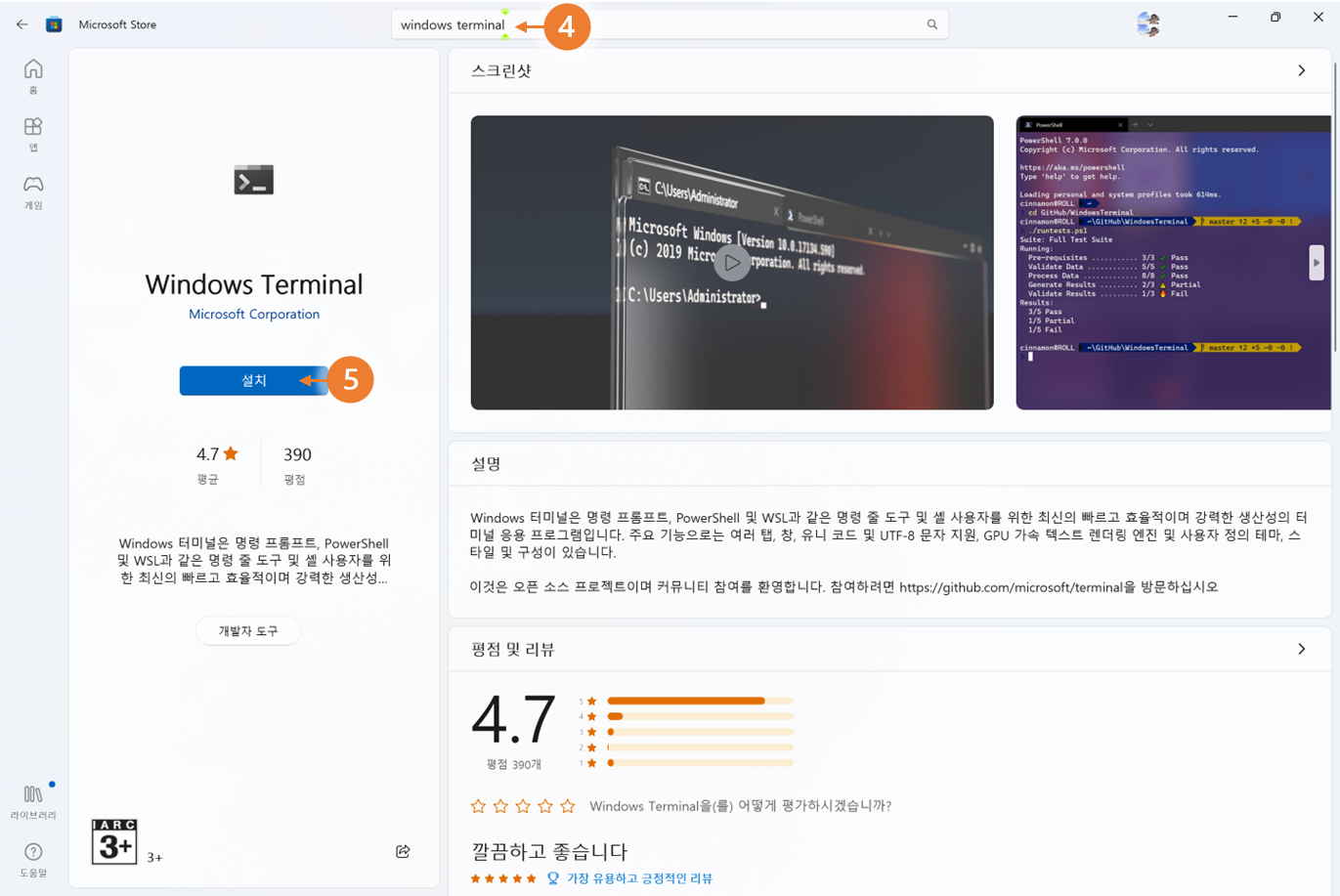Open the Help (도움말) sidebar icon
This screenshot has height=896, width=1340.
(33, 860)
